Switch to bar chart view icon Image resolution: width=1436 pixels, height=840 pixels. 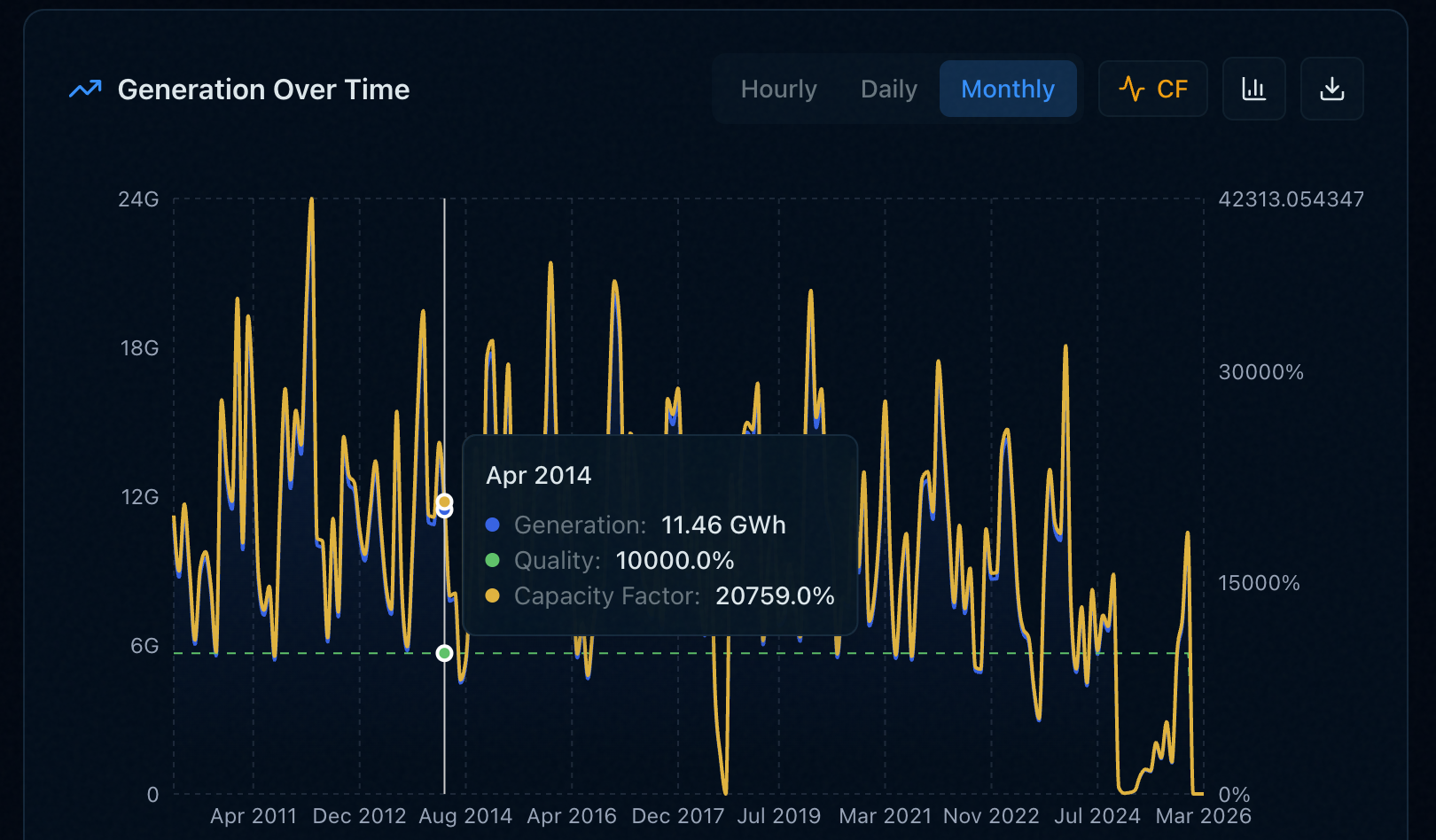pos(1253,89)
